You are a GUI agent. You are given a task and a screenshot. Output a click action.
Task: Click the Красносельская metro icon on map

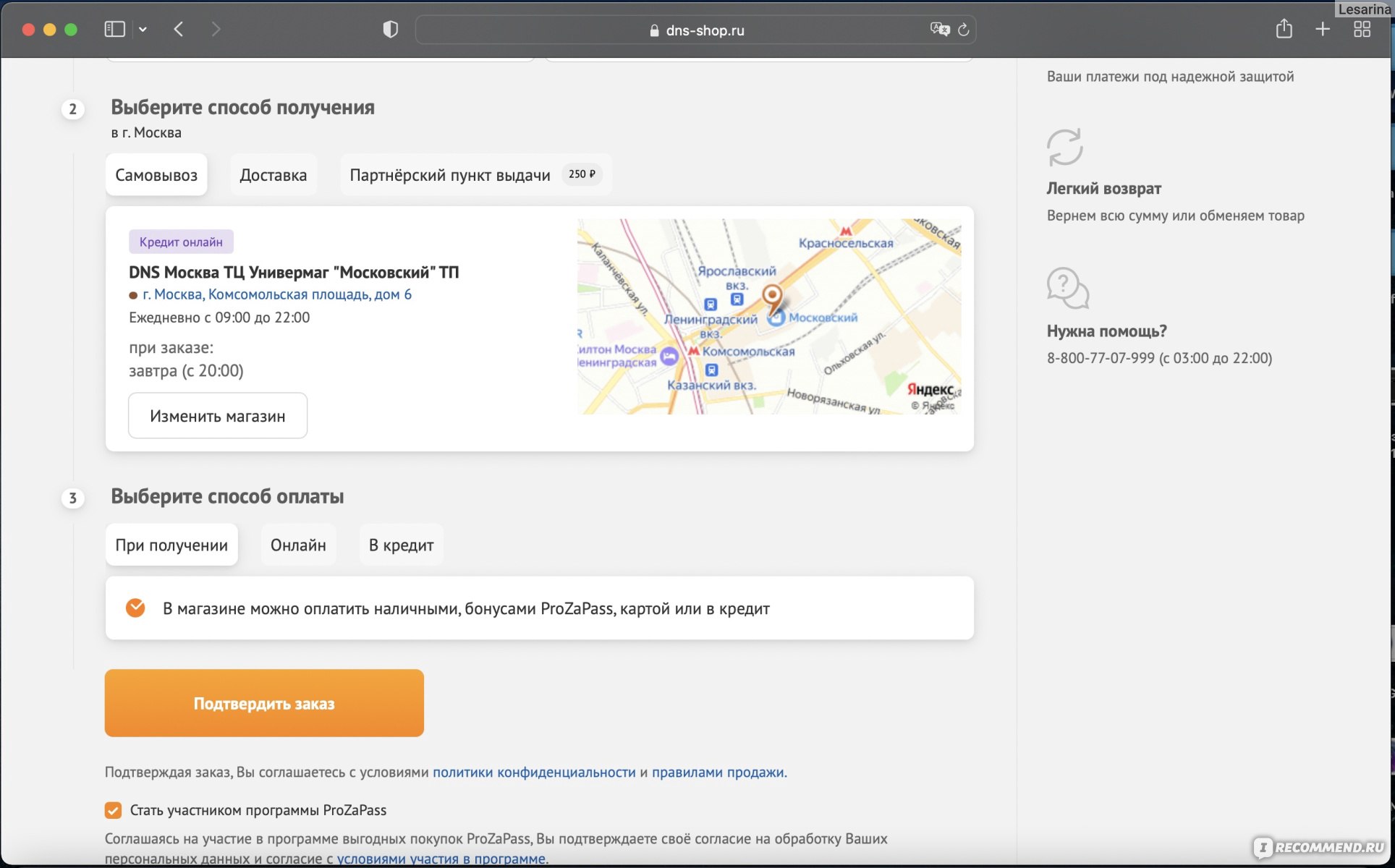click(845, 231)
